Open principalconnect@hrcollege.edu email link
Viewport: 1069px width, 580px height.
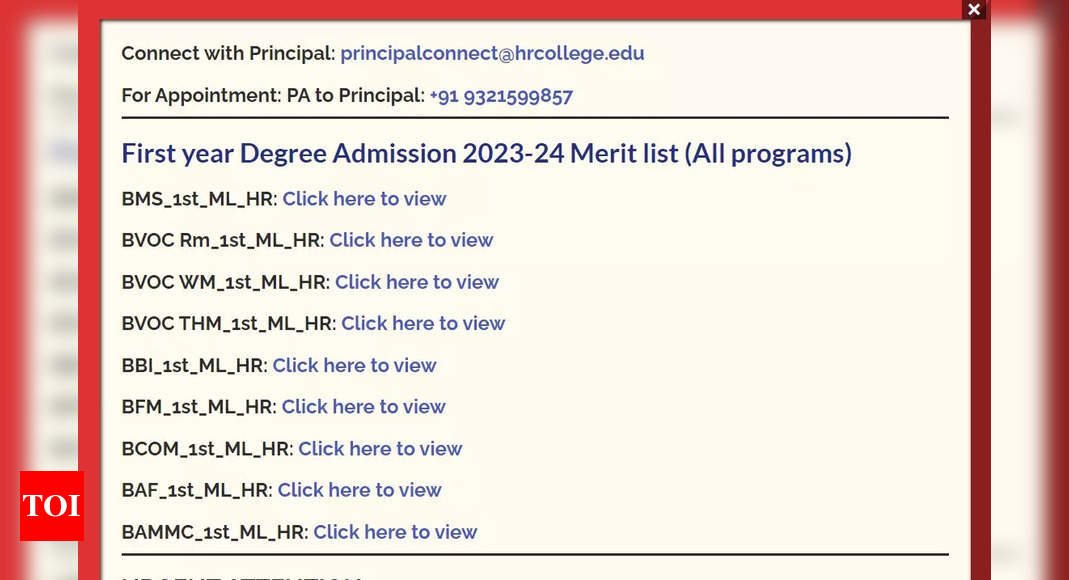pos(492,53)
